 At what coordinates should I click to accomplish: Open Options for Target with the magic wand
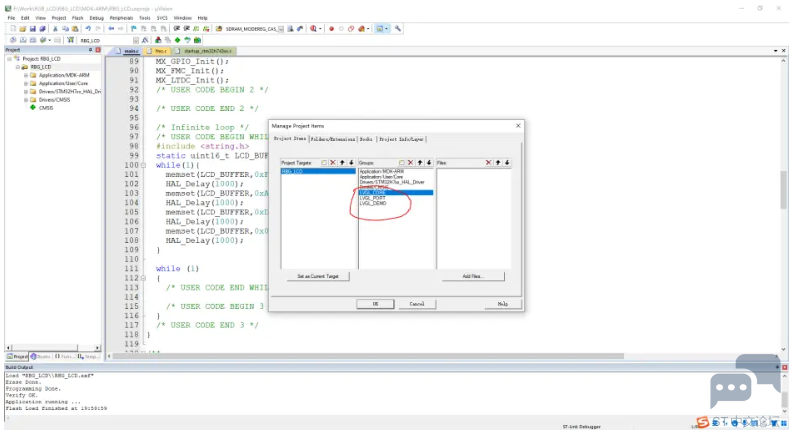[145, 40]
